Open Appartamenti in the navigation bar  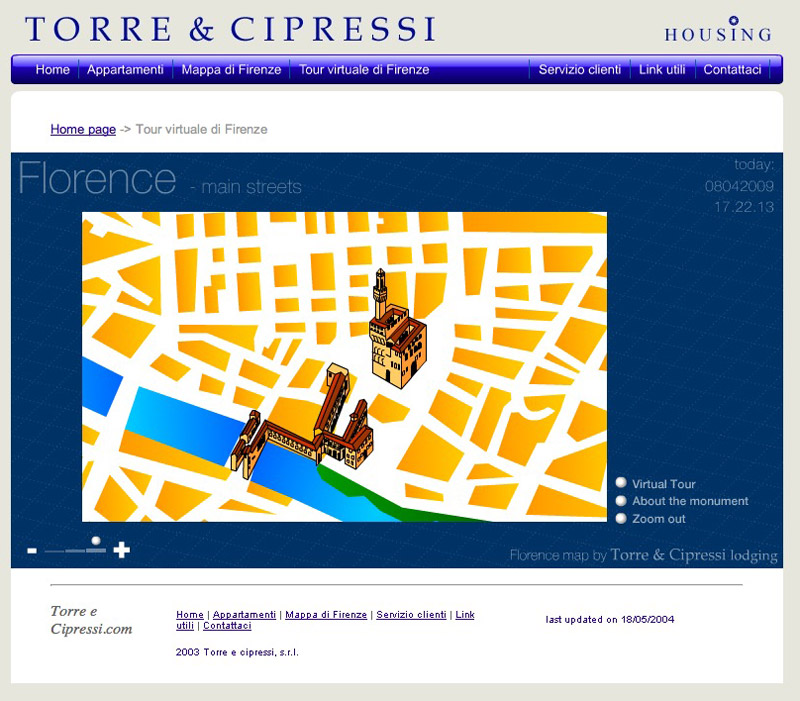(125, 69)
